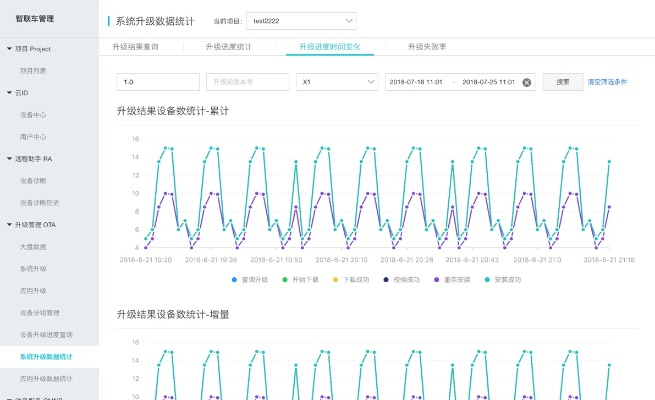Collapse the 远程助手 RA section
Image resolution: width=655 pixels, height=400 pixels.
pos(9,158)
